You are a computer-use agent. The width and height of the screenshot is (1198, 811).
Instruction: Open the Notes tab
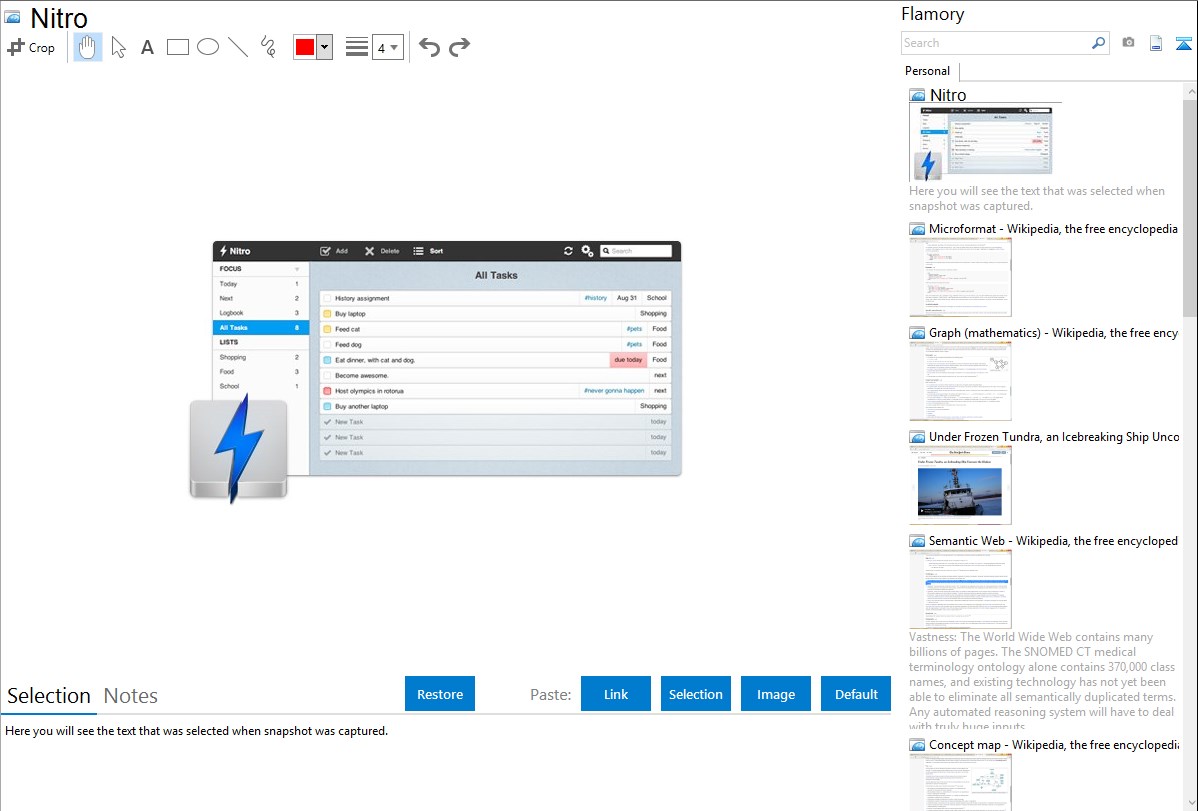click(131, 696)
